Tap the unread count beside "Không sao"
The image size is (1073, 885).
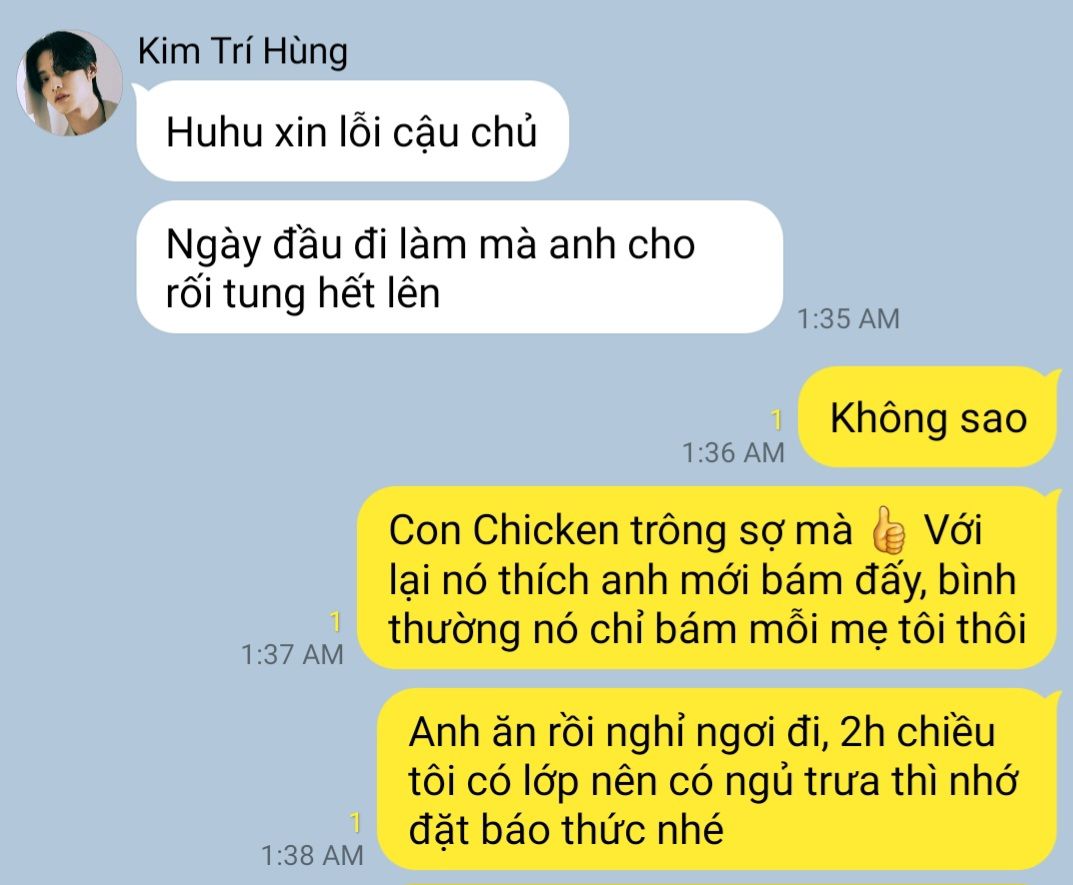click(777, 420)
